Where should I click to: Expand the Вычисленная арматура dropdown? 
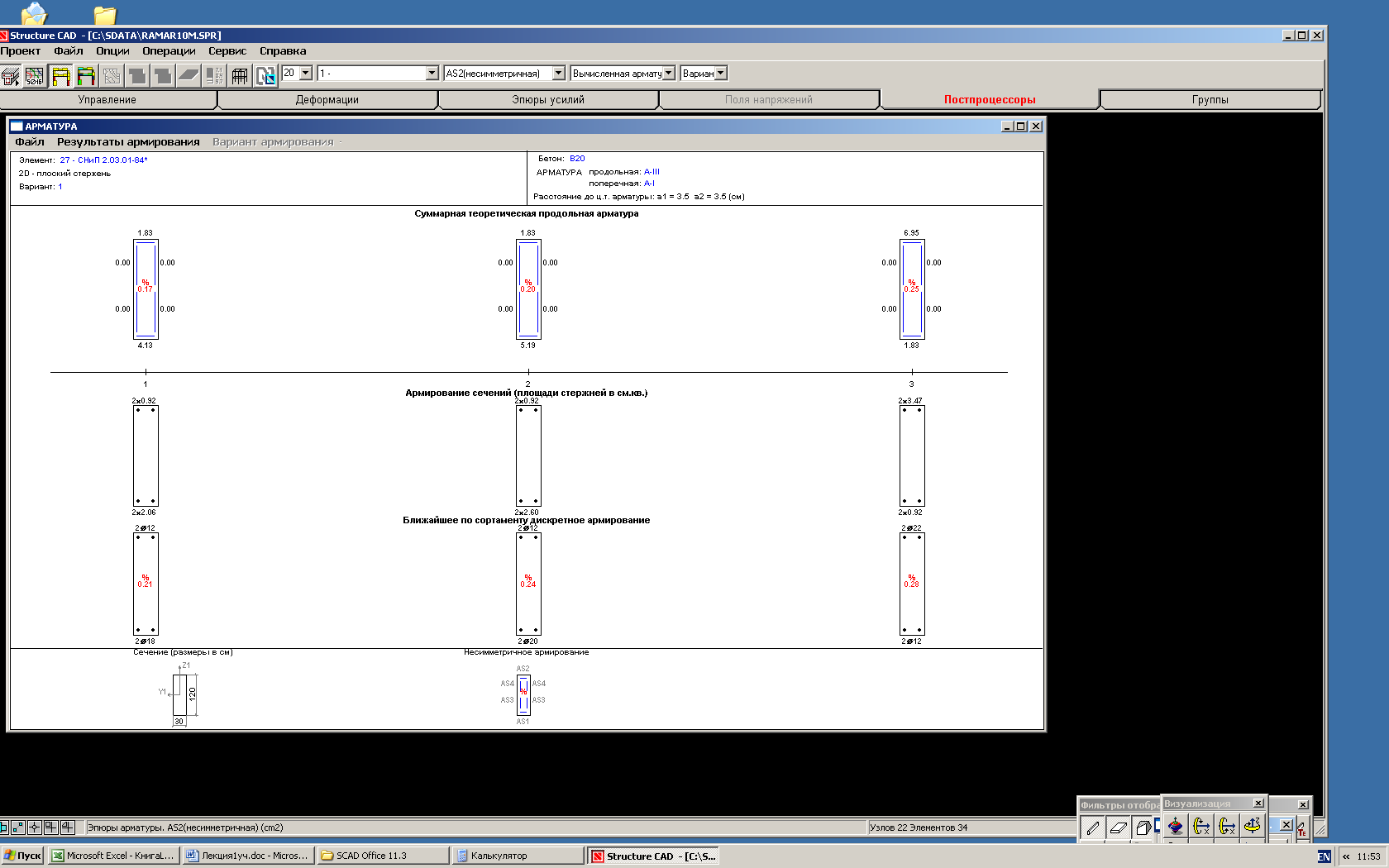point(669,73)
